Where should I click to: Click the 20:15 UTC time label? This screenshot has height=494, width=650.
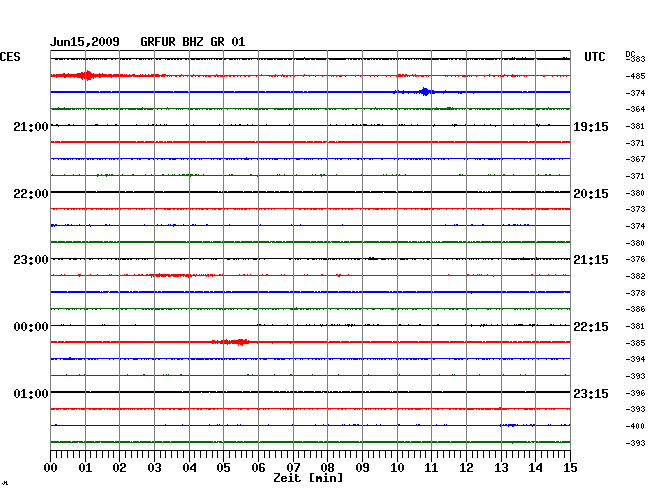tap(591, 194)
